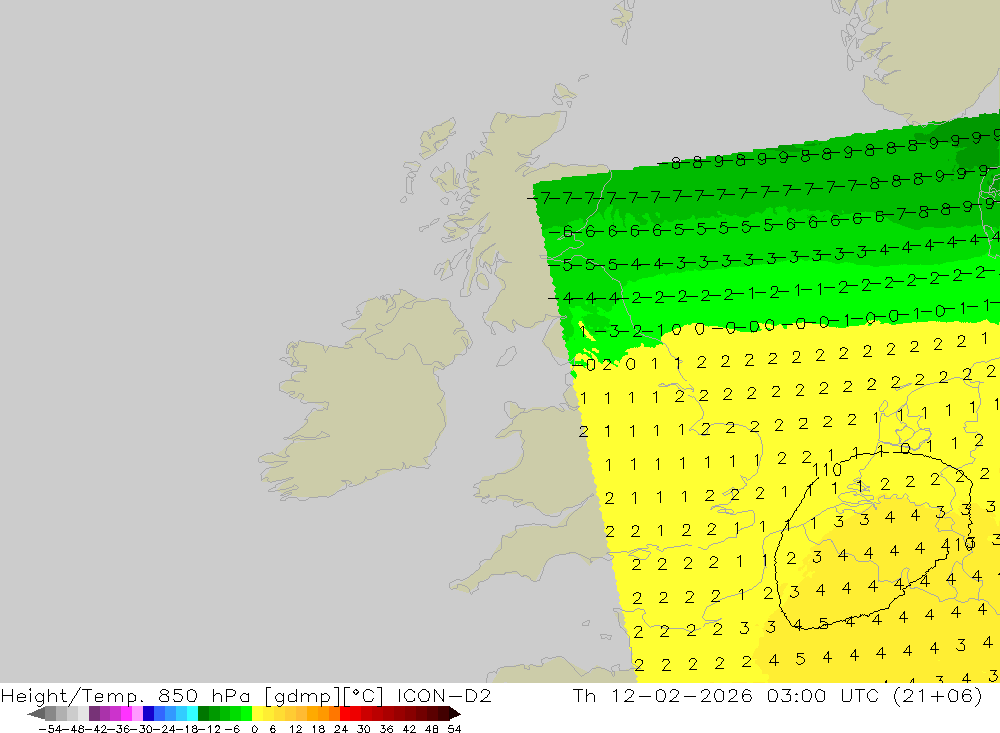Viewport: 1000px width, 733px height.
Task: Click the '18' legend scale label
Action: click(x=318, y=729)
